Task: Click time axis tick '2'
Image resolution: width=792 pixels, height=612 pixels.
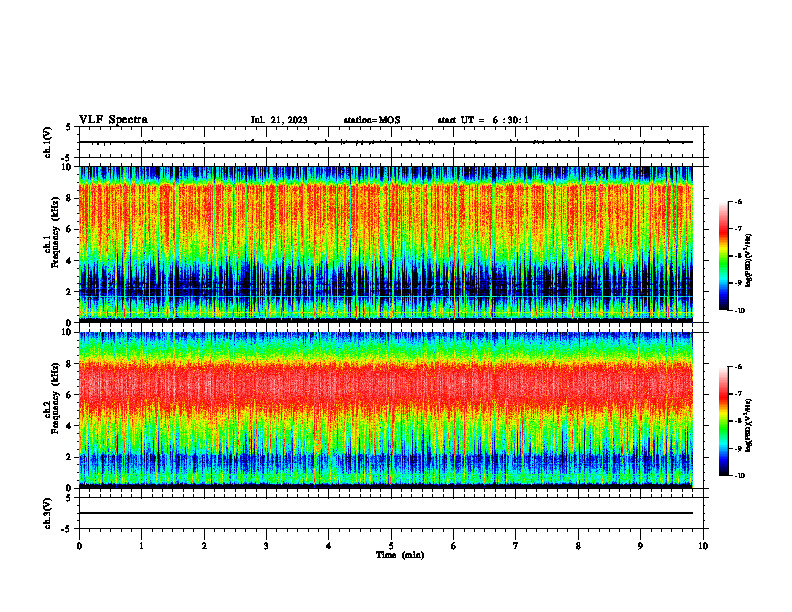Action: click(x=204, y=546)
